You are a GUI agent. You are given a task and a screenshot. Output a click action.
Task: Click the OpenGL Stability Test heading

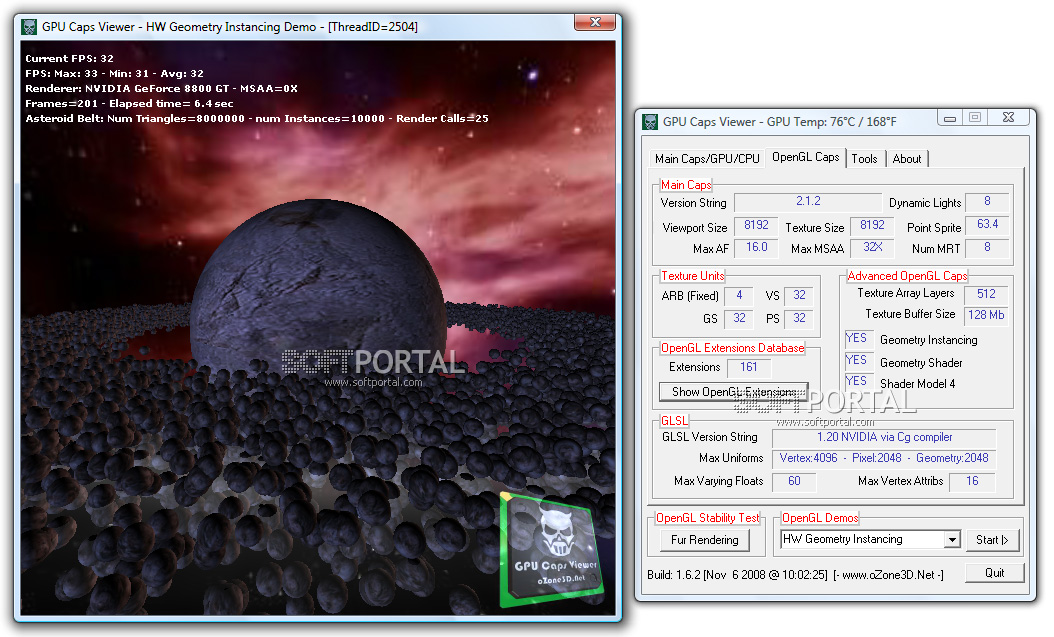click(707, 518)
